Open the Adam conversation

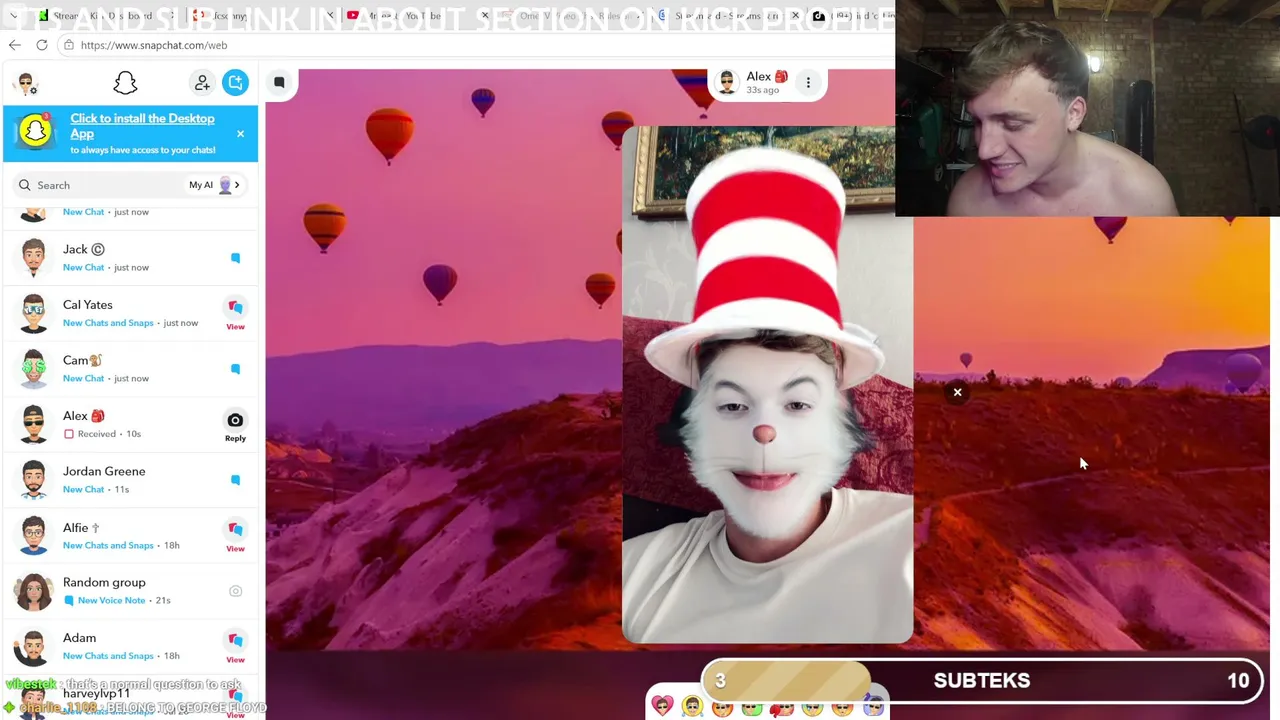point(130,646)
